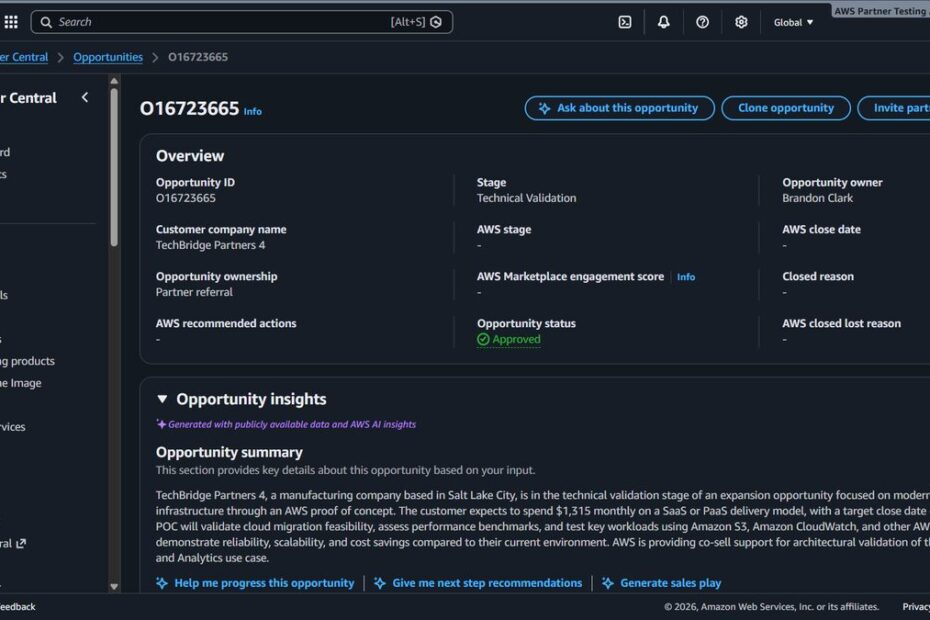The width and height of the screenshot is (930, 620).
Task: Collapse the Opportunity insights section
Action: click(x=162, y=399)
